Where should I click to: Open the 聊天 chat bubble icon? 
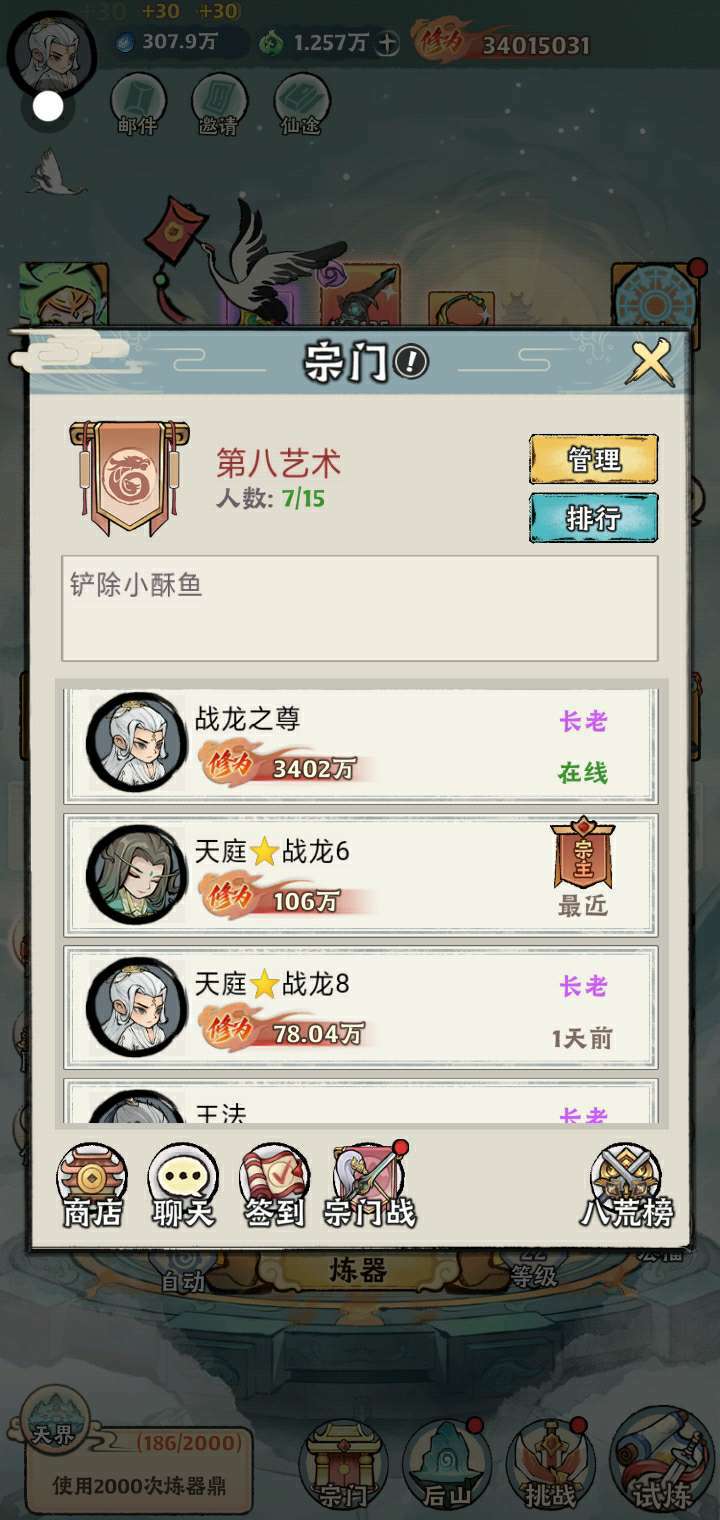(183, 1186)
